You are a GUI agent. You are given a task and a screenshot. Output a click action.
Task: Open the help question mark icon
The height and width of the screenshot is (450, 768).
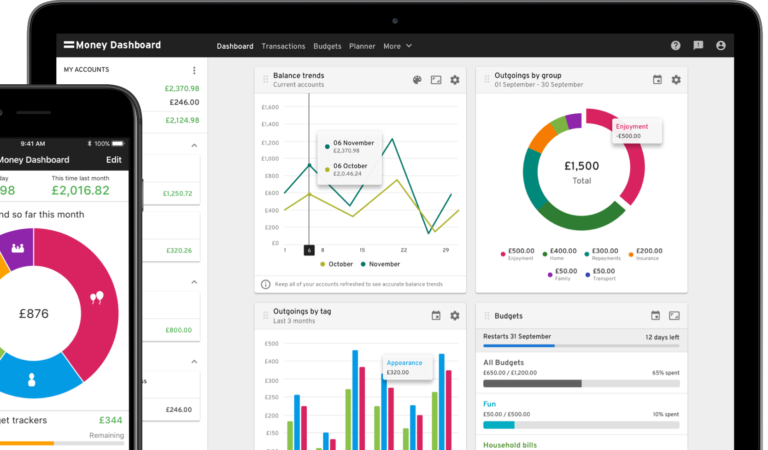(x=675, y=46)
